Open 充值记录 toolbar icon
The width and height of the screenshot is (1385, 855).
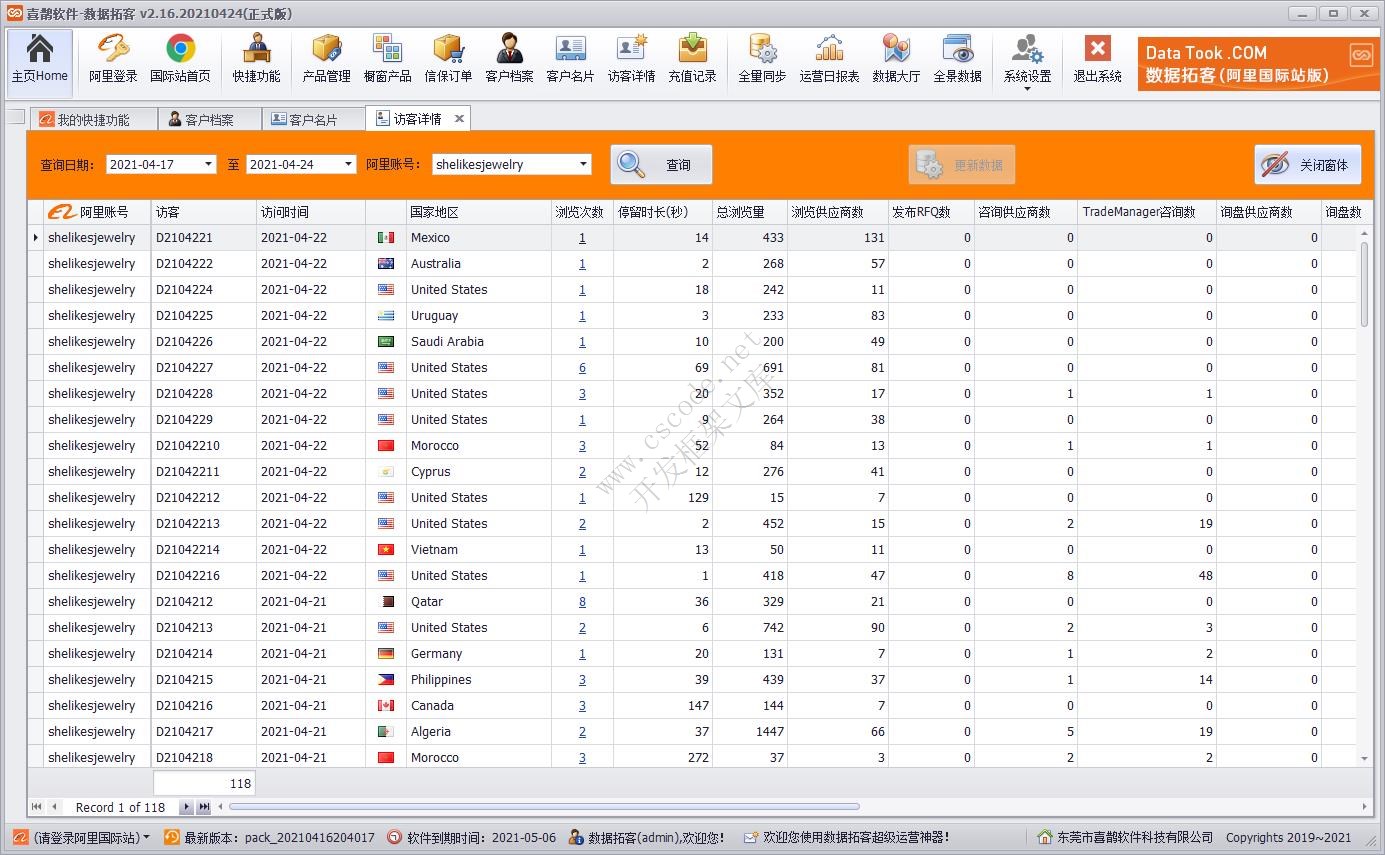[693, 59]
